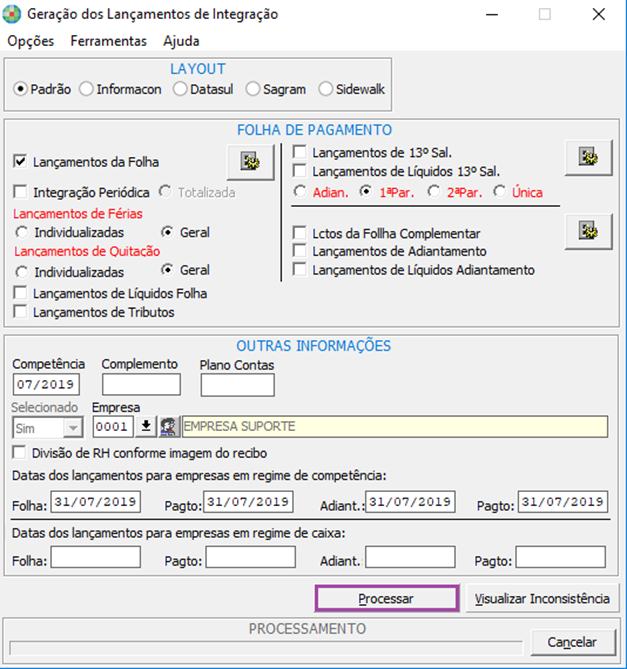
Task: Open the Ferramentas menu
Action: pos(108,41)
